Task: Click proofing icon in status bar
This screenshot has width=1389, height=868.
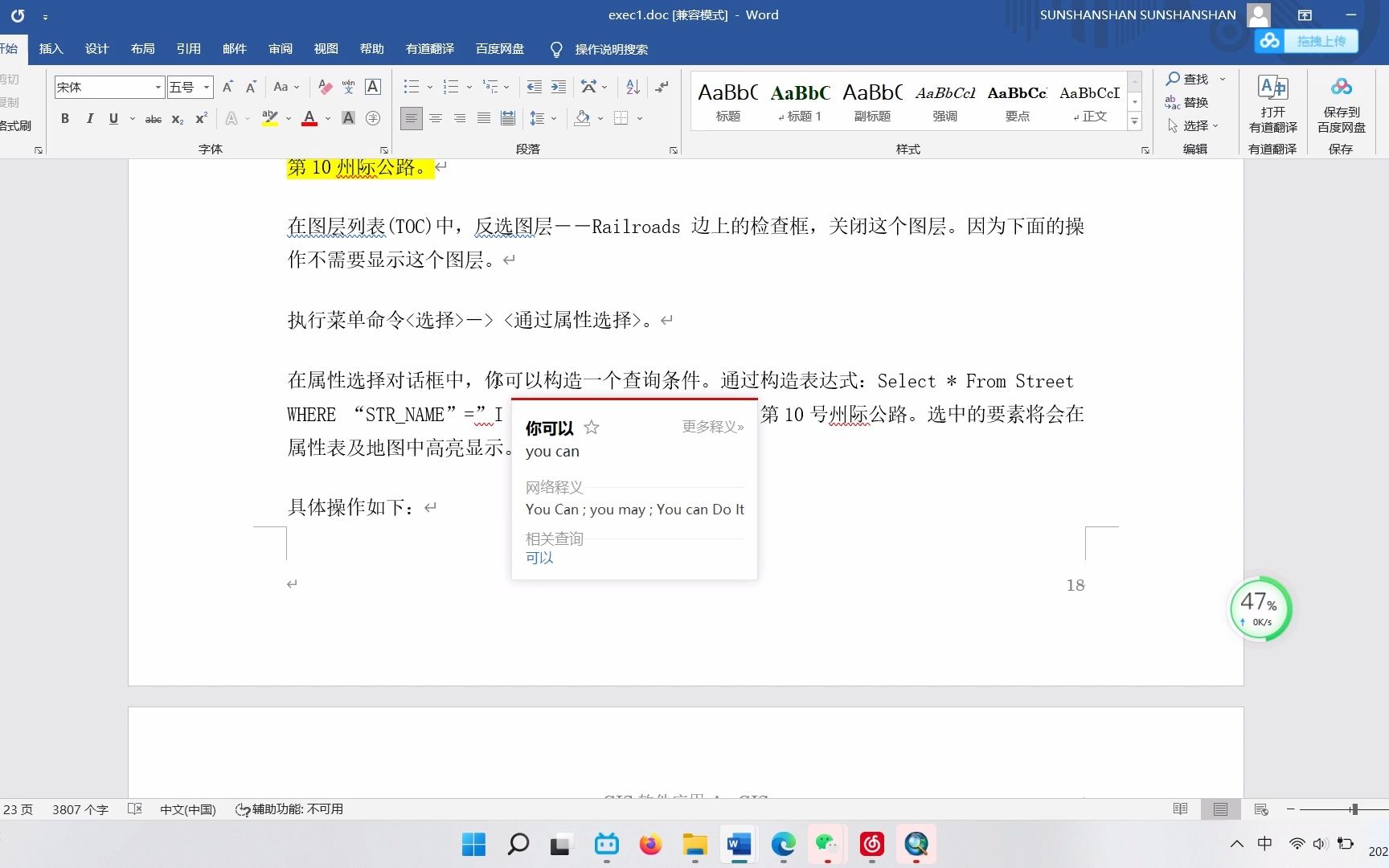Action: (135, 809)
